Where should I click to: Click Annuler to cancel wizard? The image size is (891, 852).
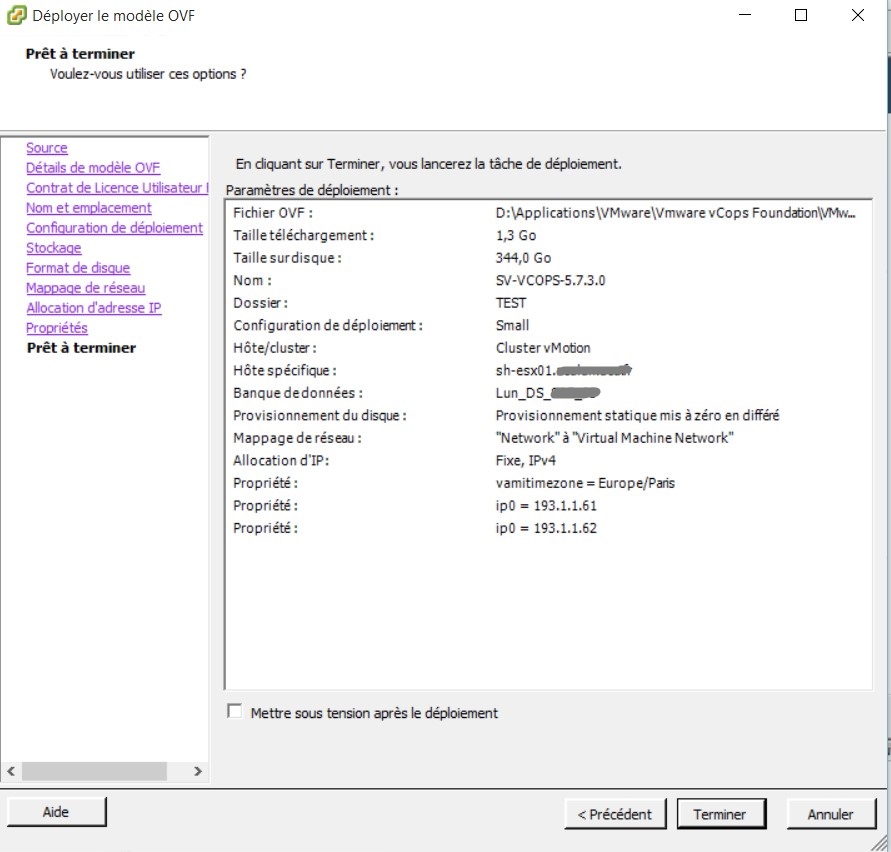point(831,814)
